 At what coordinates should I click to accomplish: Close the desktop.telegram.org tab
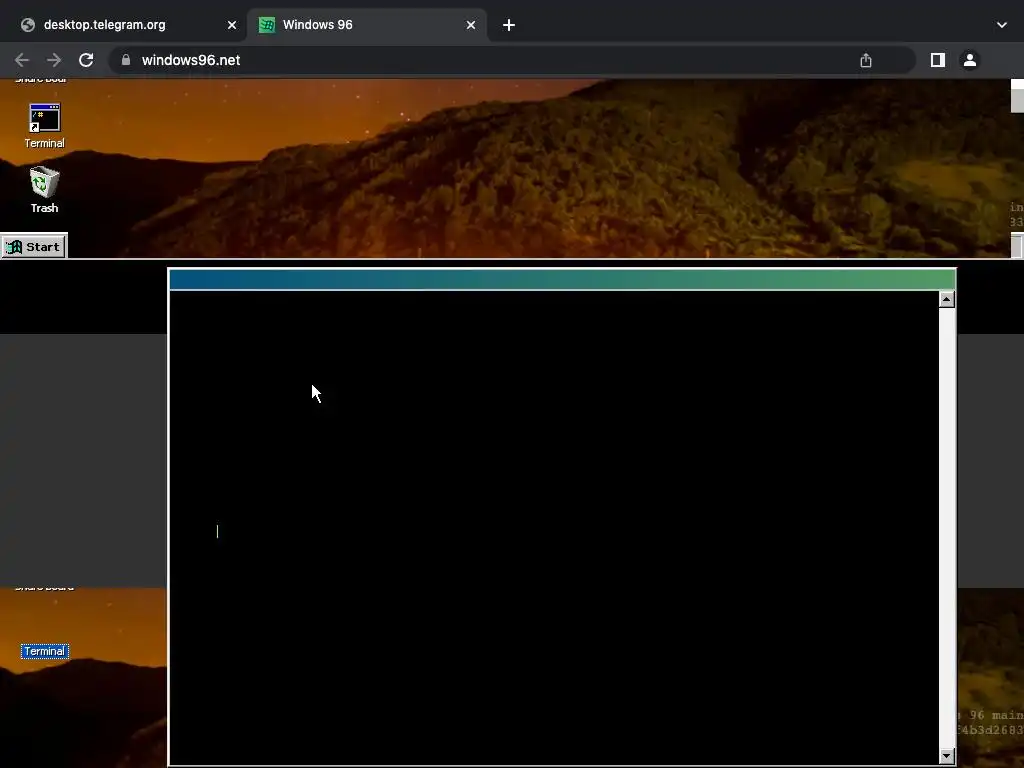pyautogui.click(x=232, y=25)
